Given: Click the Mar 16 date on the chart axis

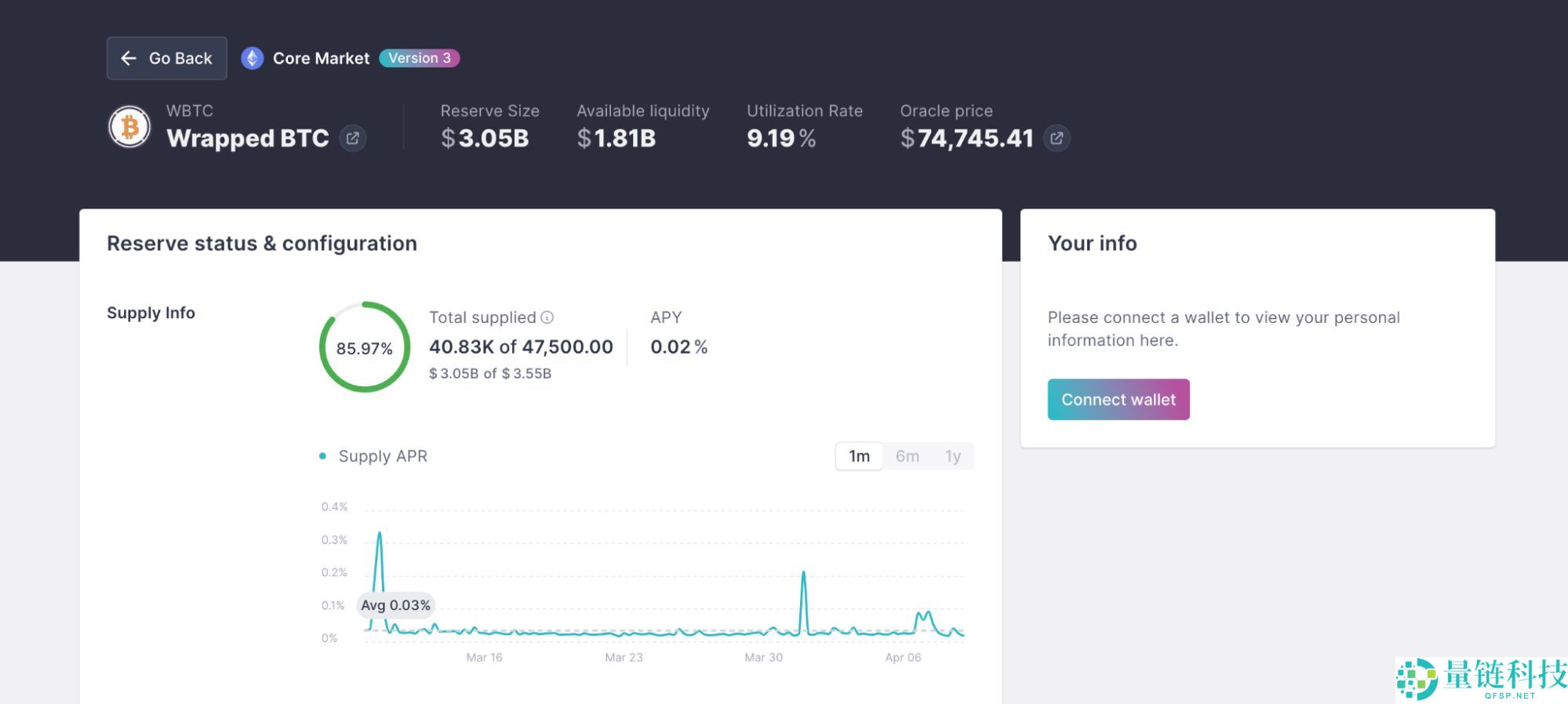Looking at the screenshot, I should (484, 657).
